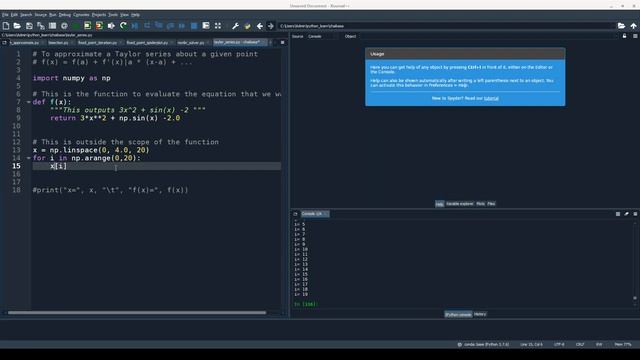This screenshot has width=640, height=360.
Task: Open Preferences wrench icon
Action: [236, 26]
